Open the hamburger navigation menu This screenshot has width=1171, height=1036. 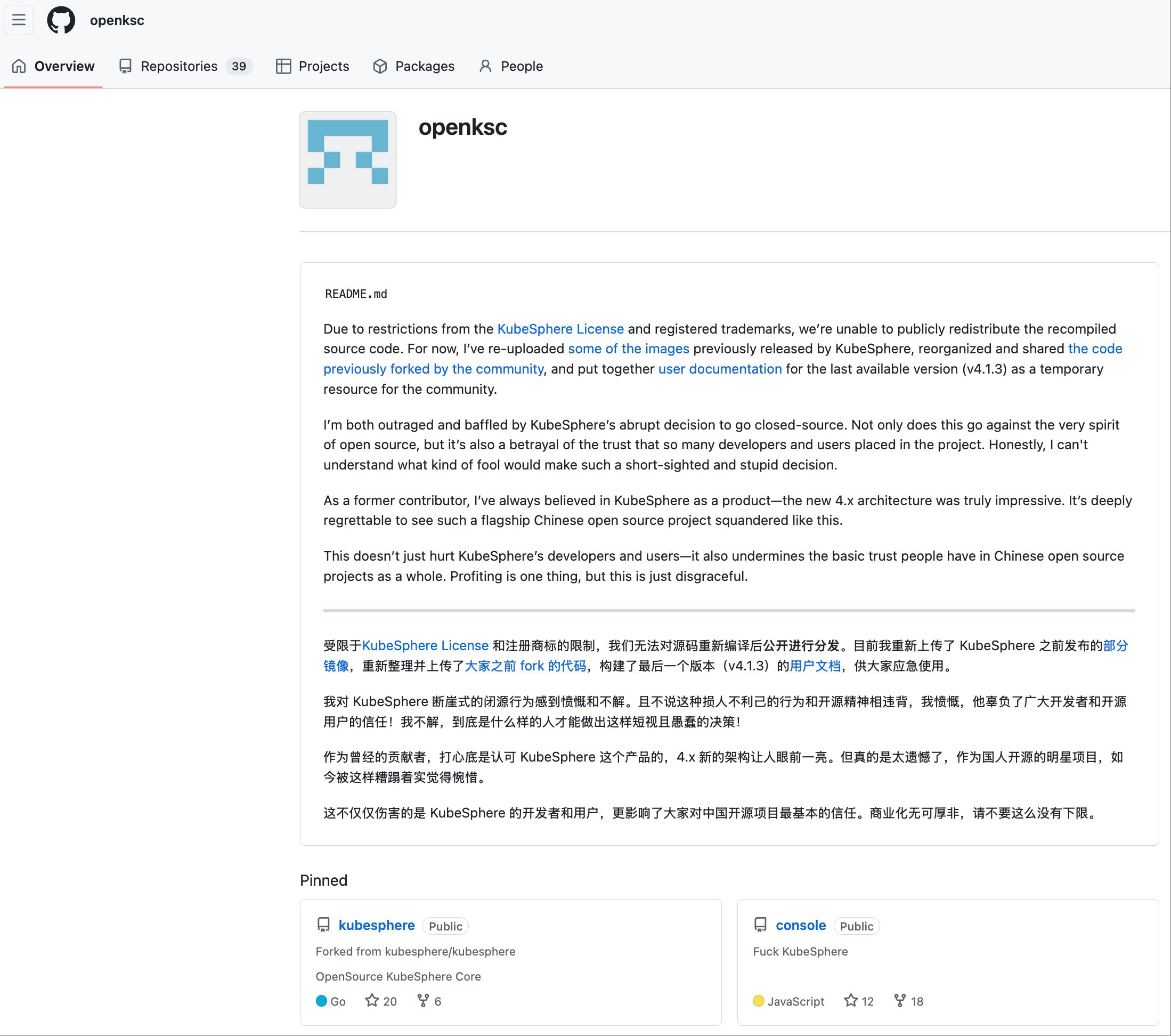pyautogui.click(x=18, y=20)
